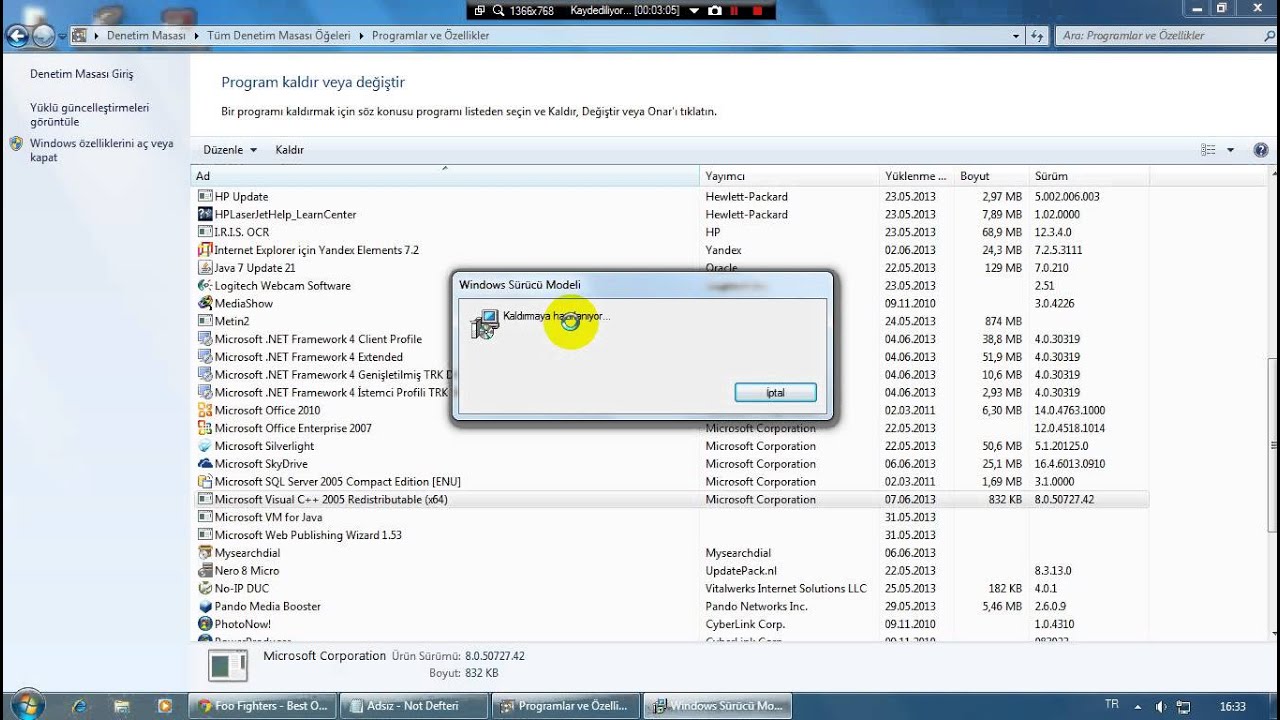This screenshot has height=720, width=1280.
Task: Select Microsoft .NET Framework 4 Extended
Action: (670, 357)
